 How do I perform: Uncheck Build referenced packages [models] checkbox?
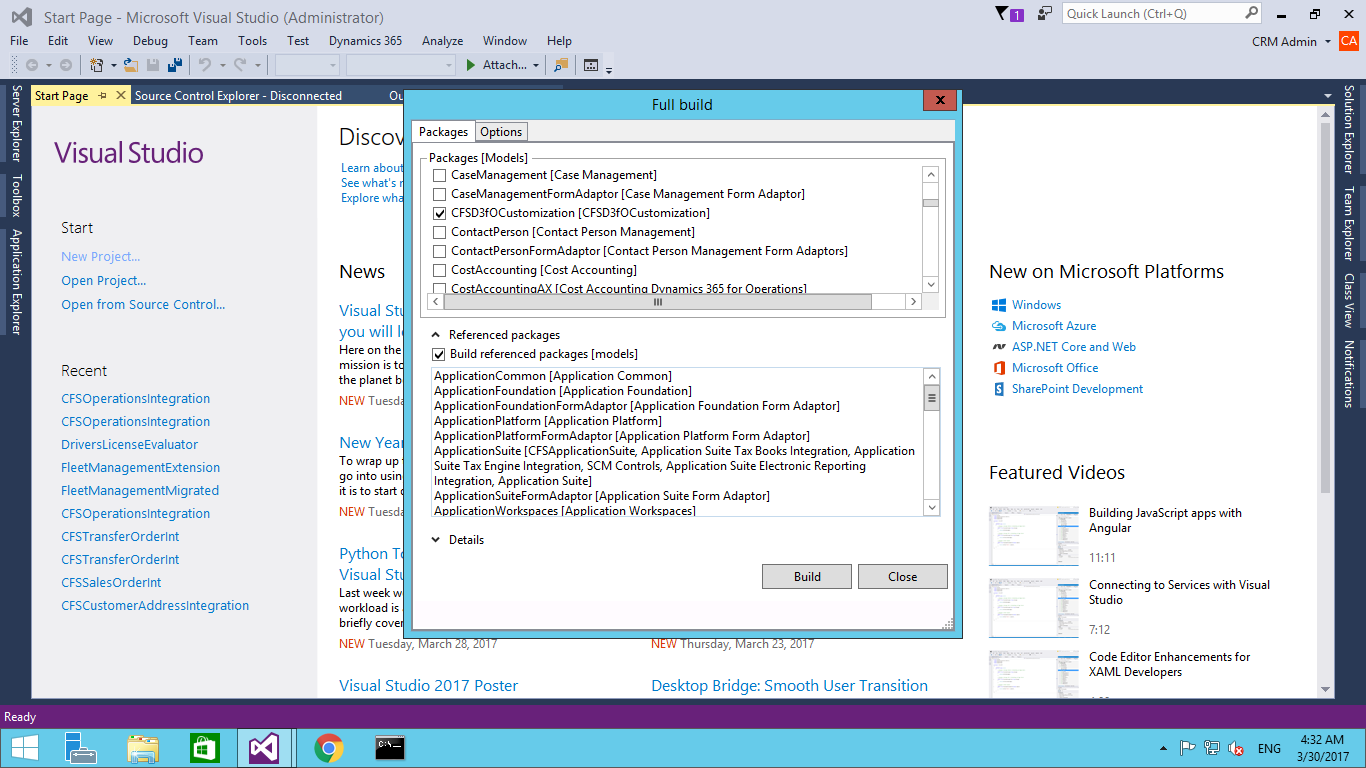point(439,354)
